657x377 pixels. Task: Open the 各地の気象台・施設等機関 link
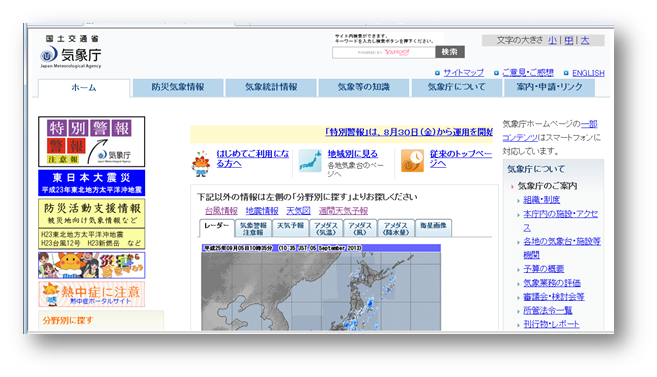562,248
